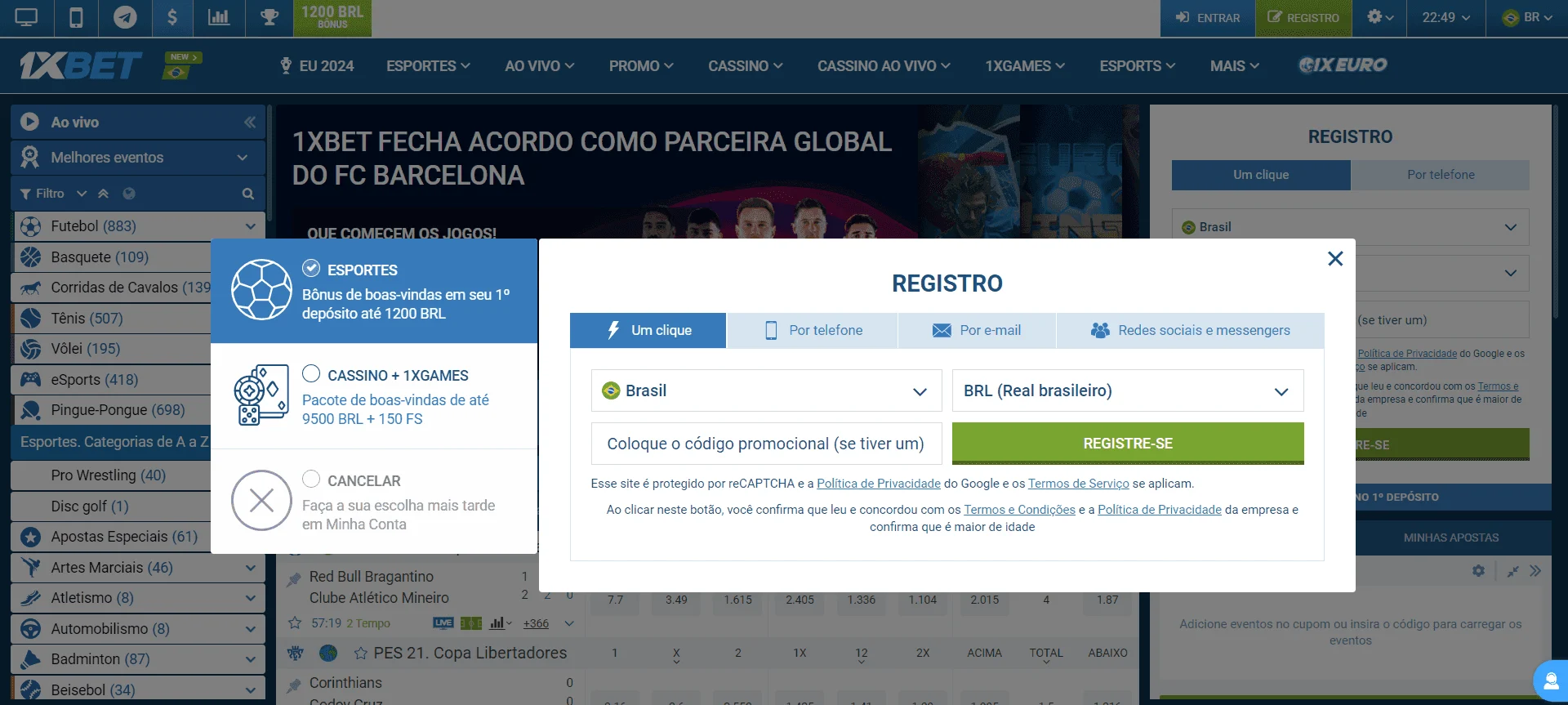This screenshot has height=705, width=1568.
Task: Select the ESPORTES bonus radio option
Action: pyautogui.click(x=311, y=268)
